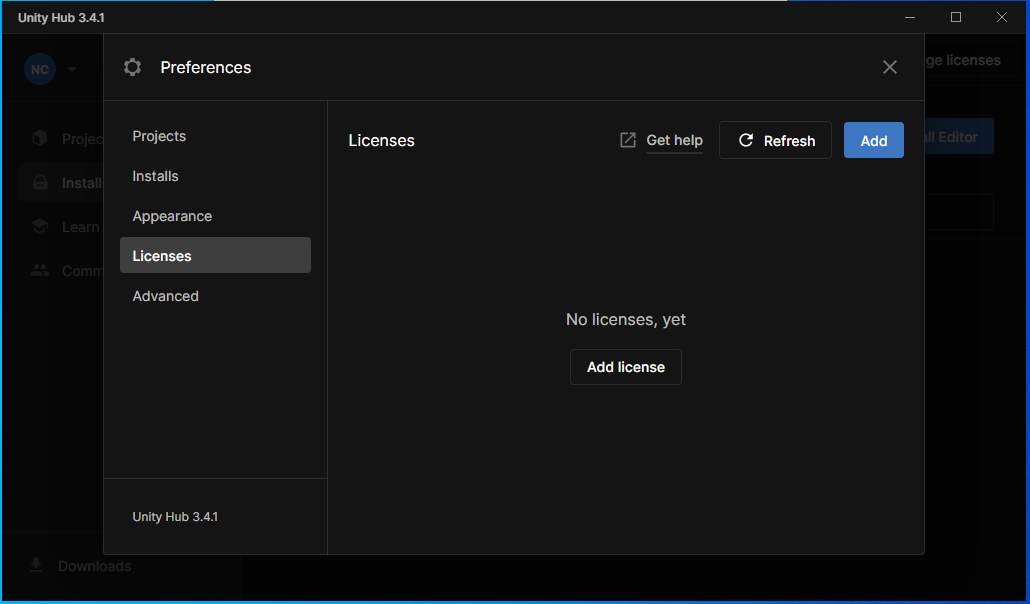Click the blue Add button
1030x604 pixels.
click(874, 140)
